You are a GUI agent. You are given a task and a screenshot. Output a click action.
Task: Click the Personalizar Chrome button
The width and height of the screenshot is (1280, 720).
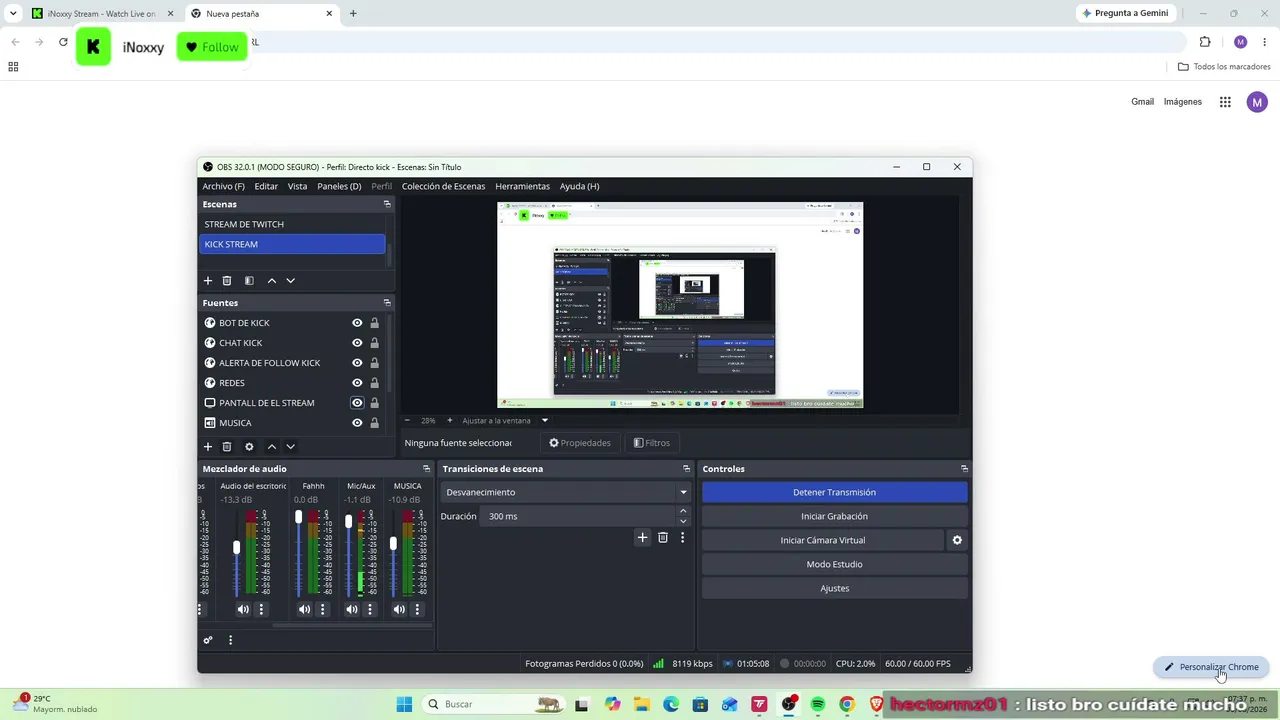pyautogui.click(x=1211, y=667)
